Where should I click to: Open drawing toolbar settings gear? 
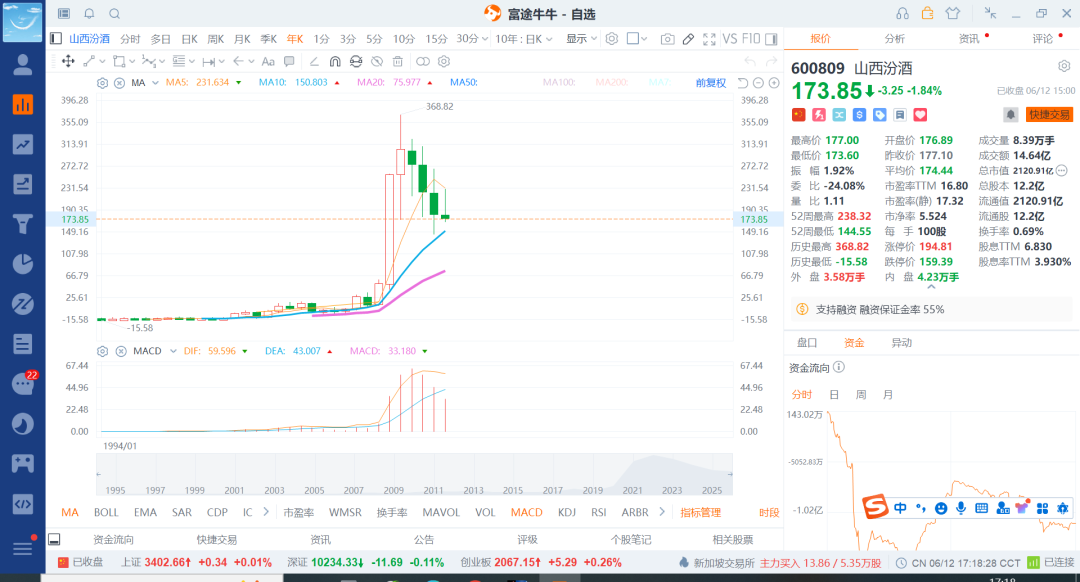click(444, 61)
